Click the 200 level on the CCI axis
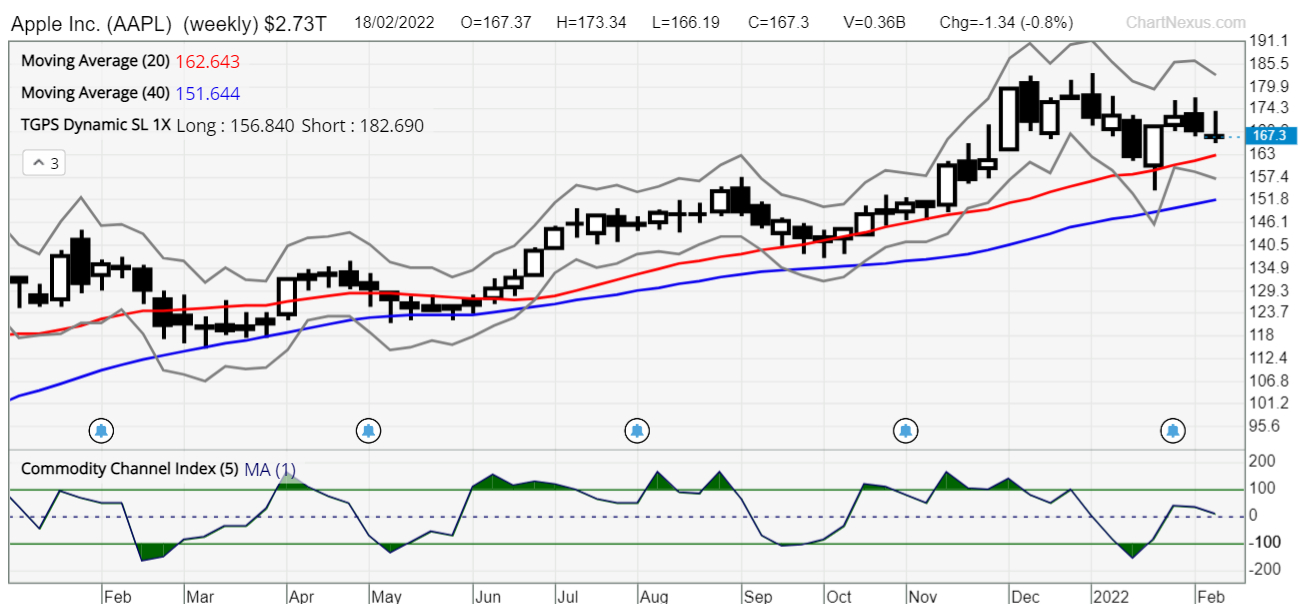This screenshot has height=610, width=1300. point(1263,461)
